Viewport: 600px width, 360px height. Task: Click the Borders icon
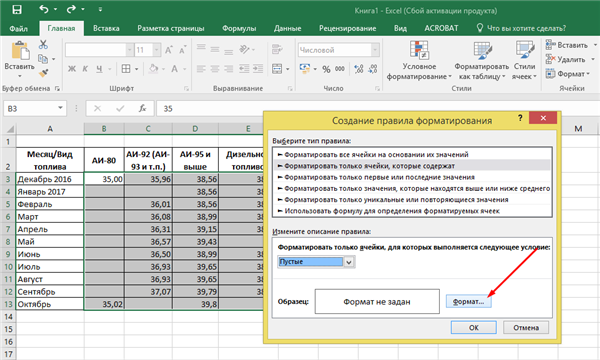126,69
